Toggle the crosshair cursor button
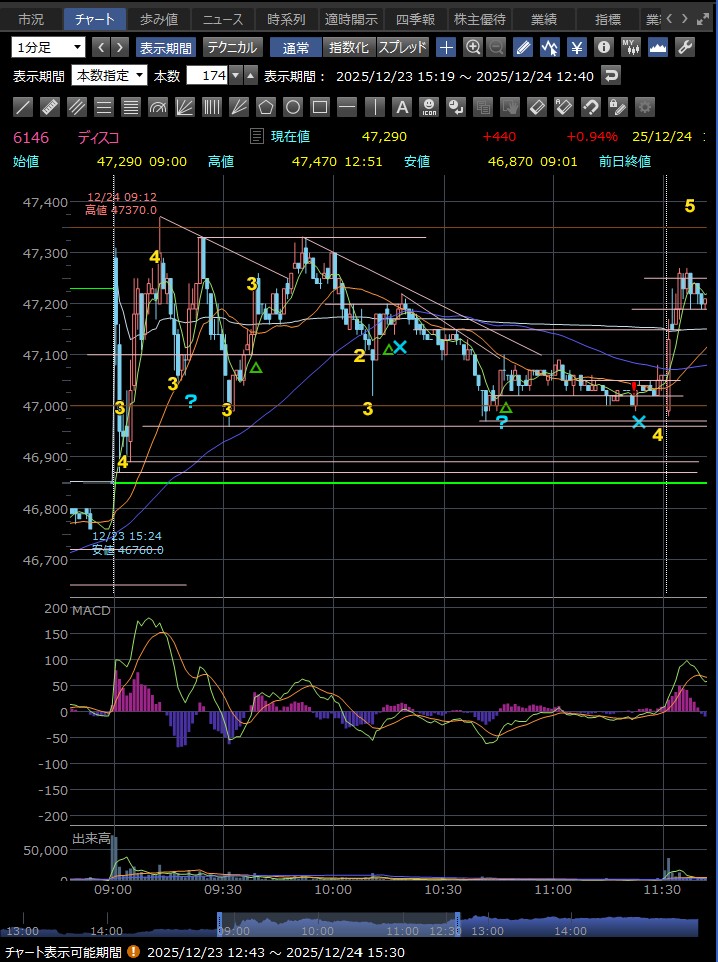718x962 pixels. (446, 47)
